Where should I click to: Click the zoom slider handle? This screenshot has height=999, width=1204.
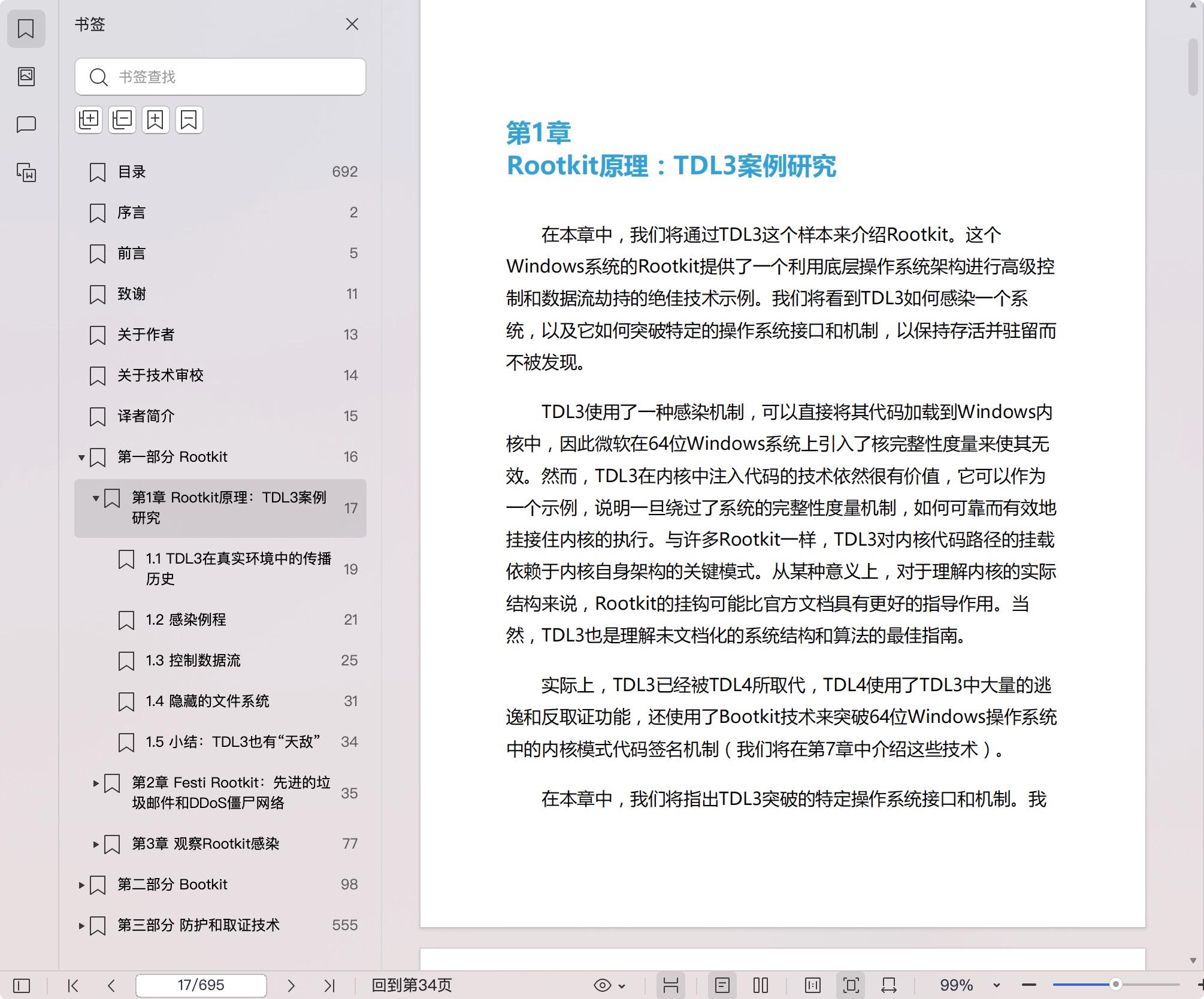[x=1115, y=985]
